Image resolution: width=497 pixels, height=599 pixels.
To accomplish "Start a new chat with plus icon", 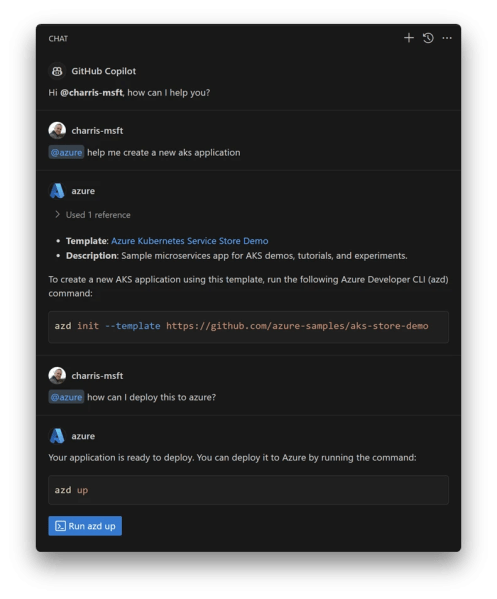I will [408, 38].
